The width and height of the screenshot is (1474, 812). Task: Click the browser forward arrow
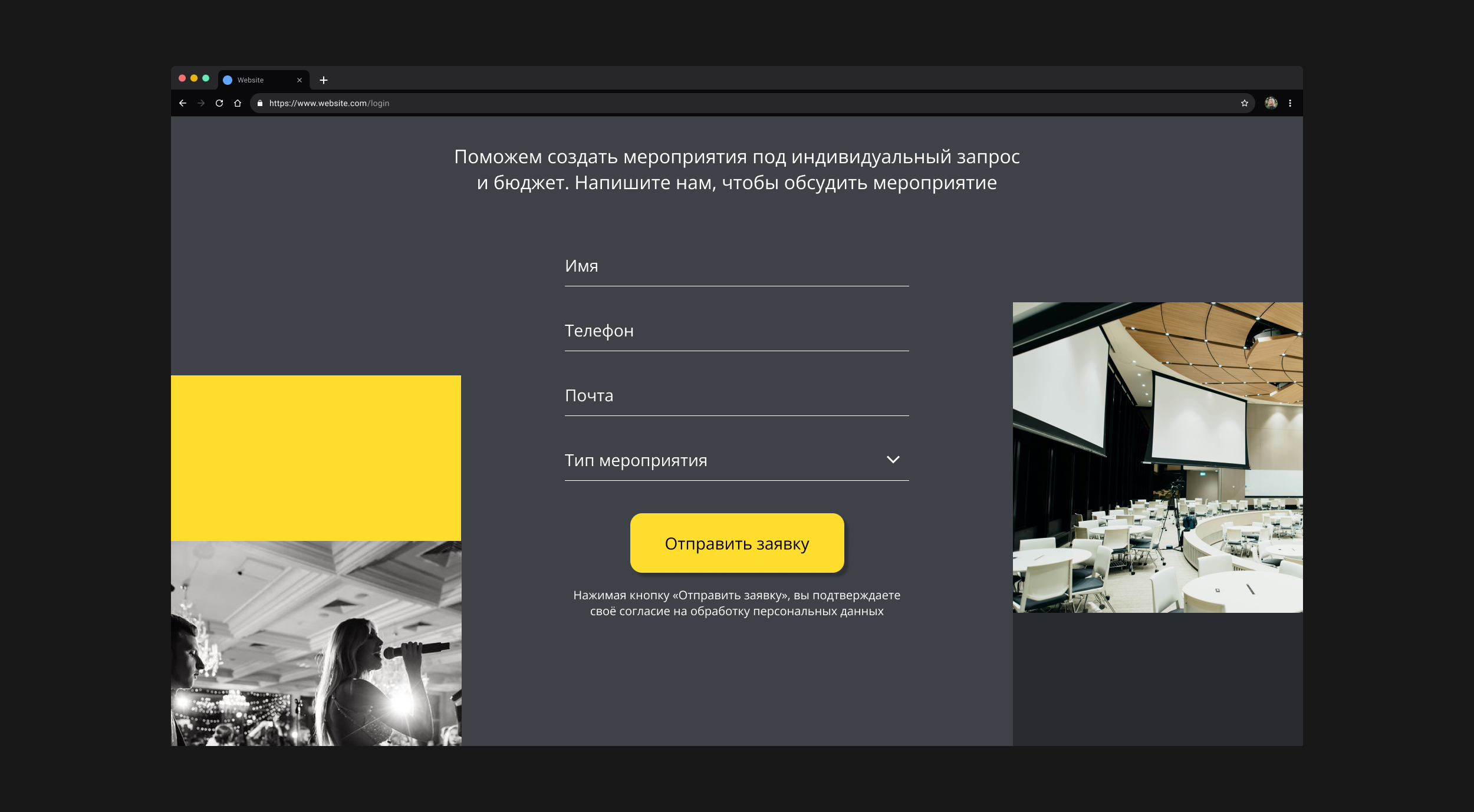coord(201,103)
